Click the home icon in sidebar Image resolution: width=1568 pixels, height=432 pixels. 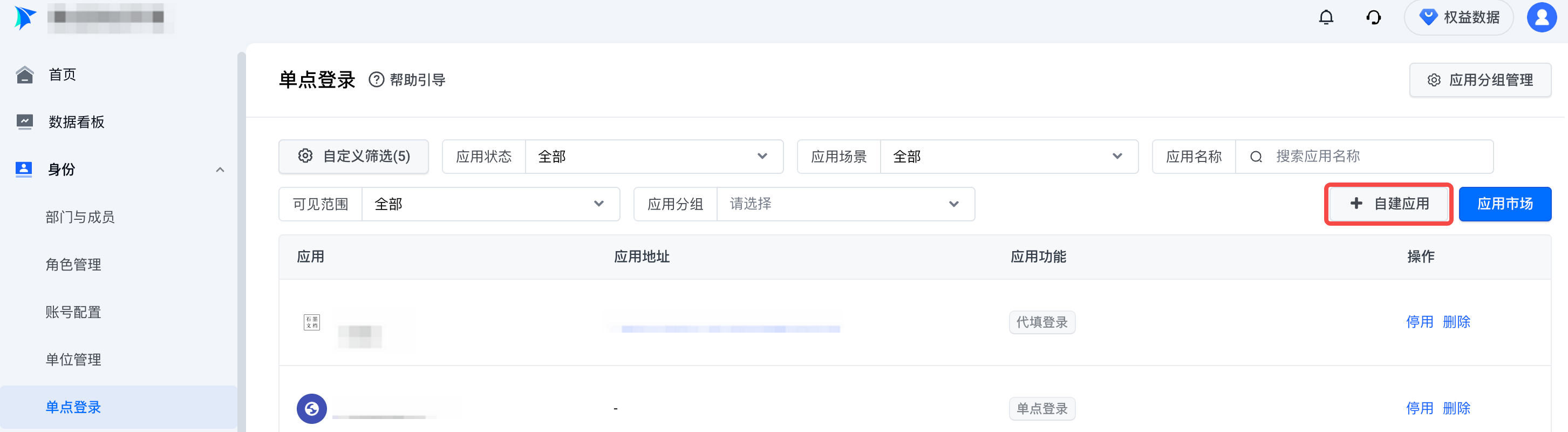[24, 75]
